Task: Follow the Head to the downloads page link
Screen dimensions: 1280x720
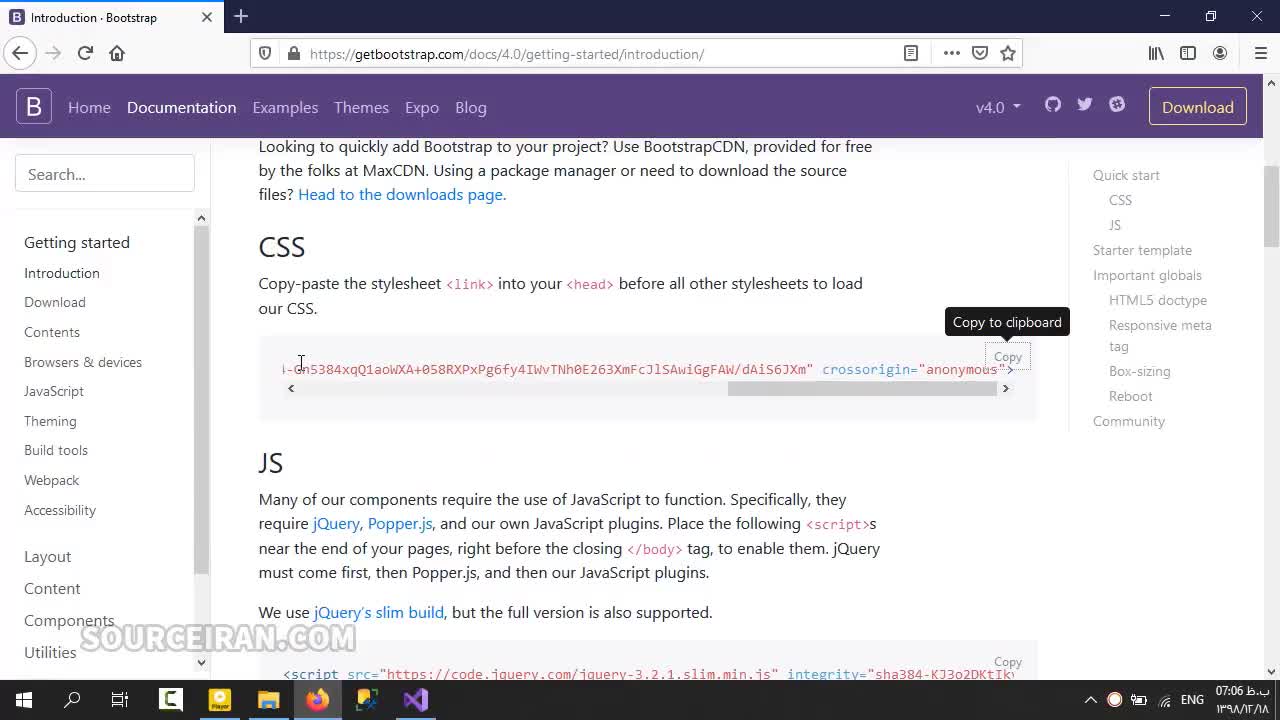Action: (400, 194)
